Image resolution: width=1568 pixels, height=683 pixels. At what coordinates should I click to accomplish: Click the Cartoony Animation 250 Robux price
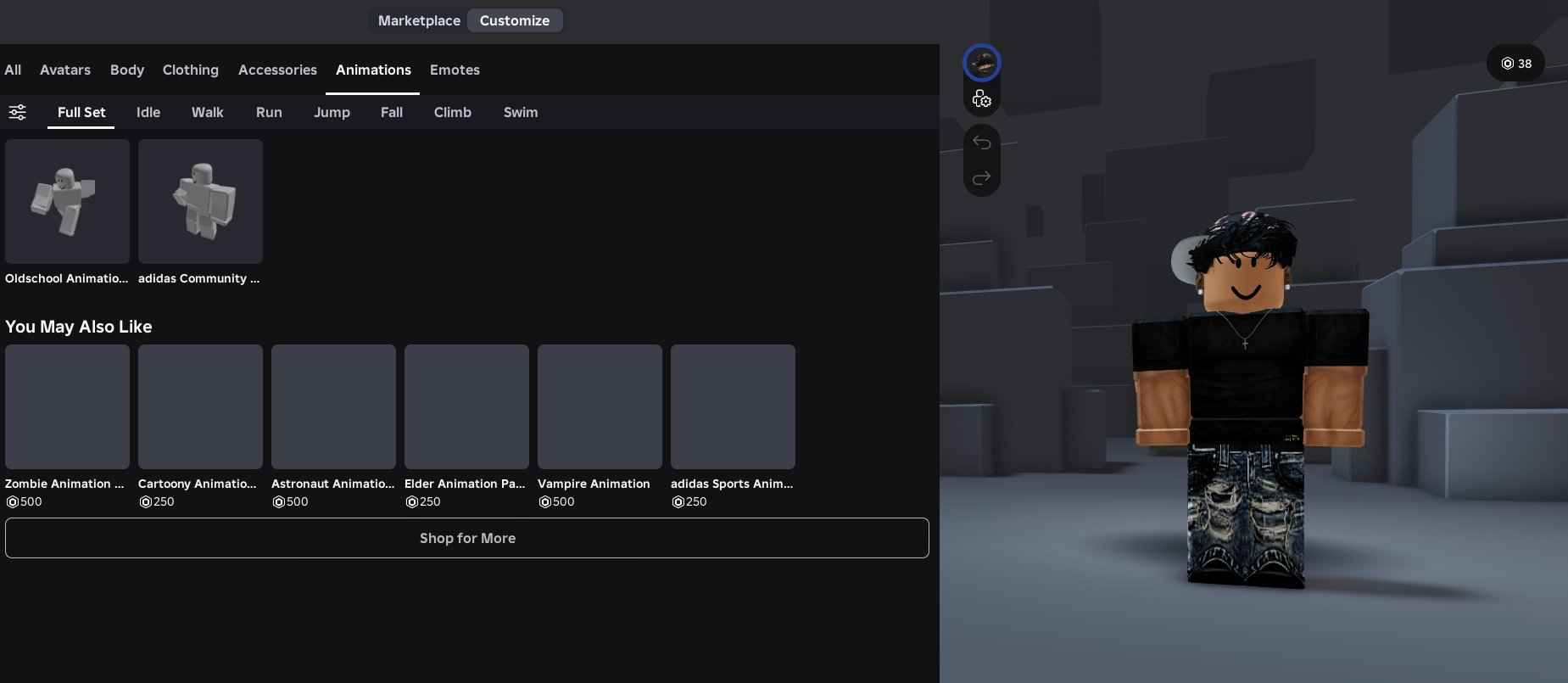point(157,501)
